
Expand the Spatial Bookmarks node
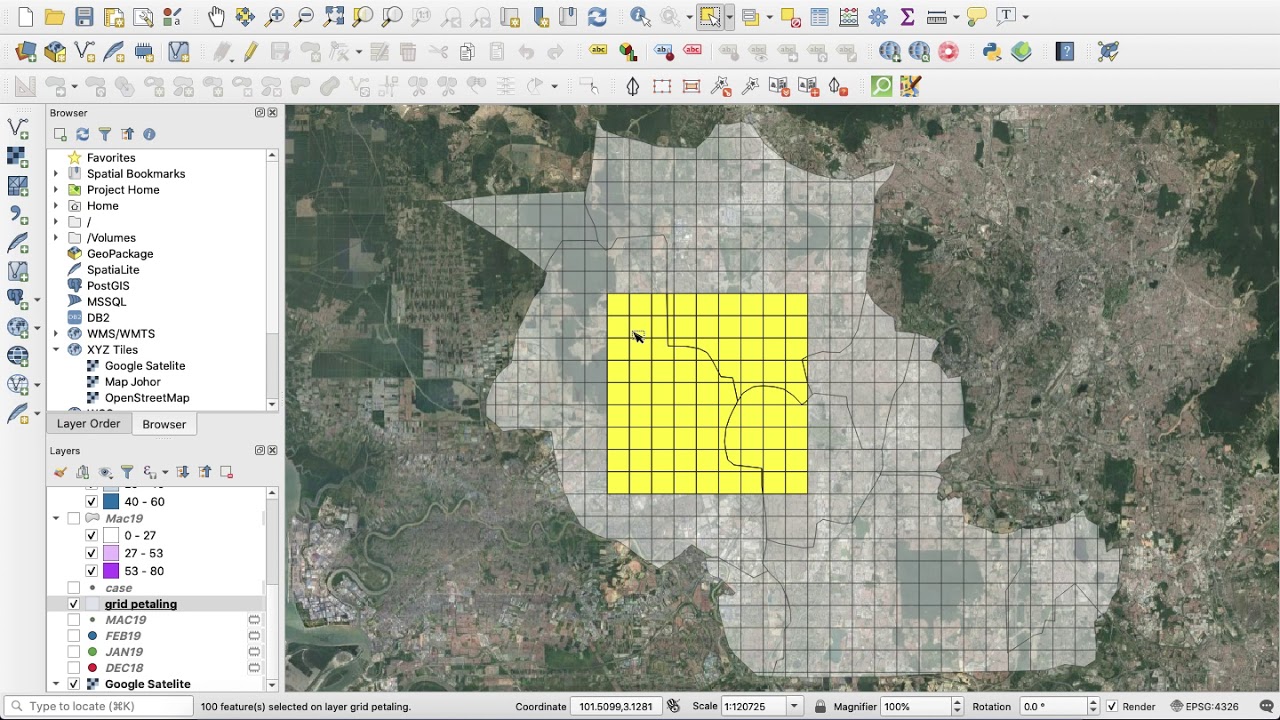pos(56,174)
